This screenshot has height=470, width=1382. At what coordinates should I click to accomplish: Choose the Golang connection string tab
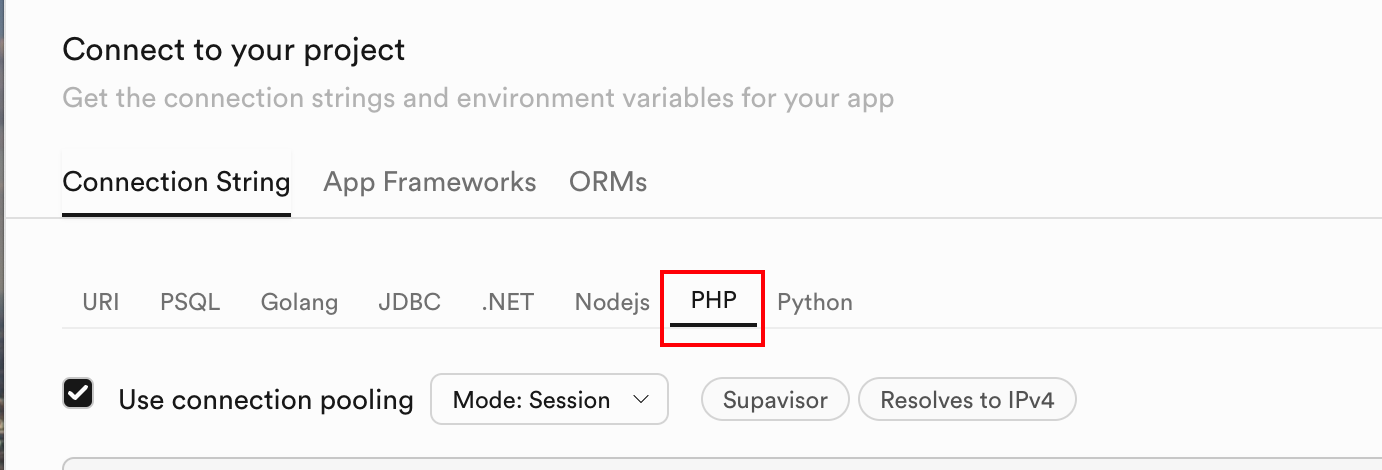(x=299, y=302)
